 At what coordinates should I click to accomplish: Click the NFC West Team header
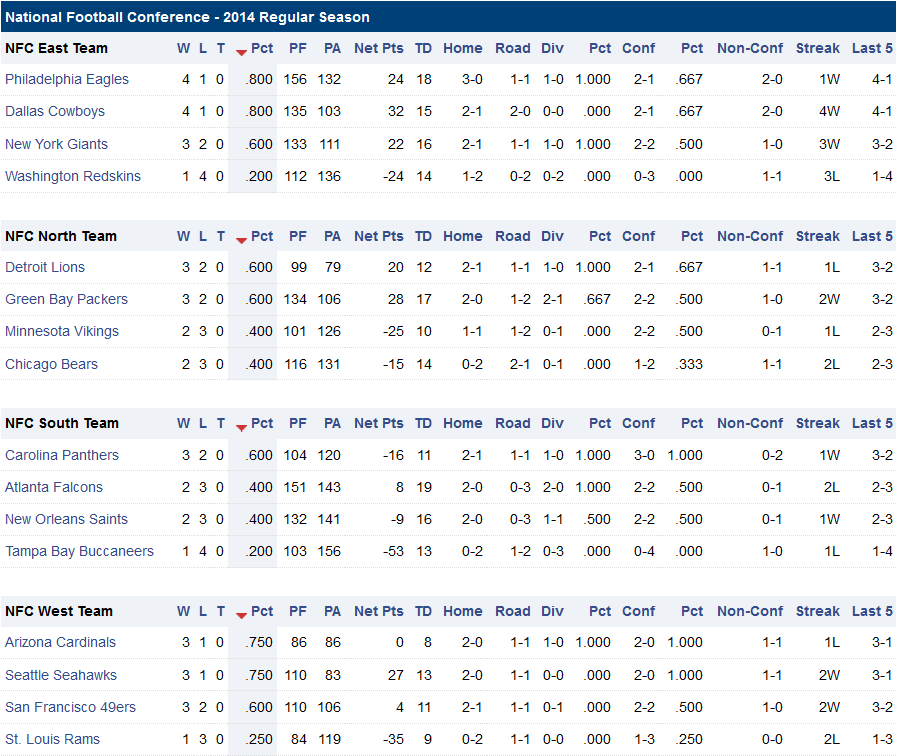[59, 611]
